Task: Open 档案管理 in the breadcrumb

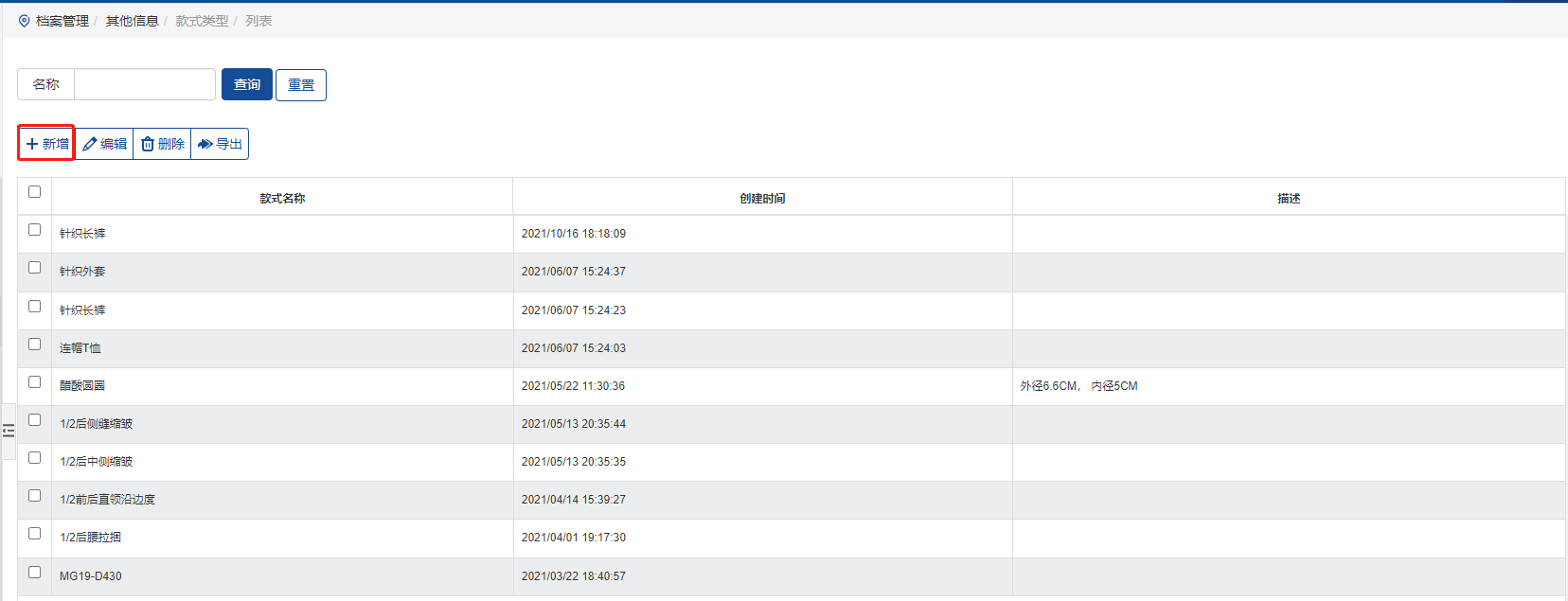Action: [62, 21]
